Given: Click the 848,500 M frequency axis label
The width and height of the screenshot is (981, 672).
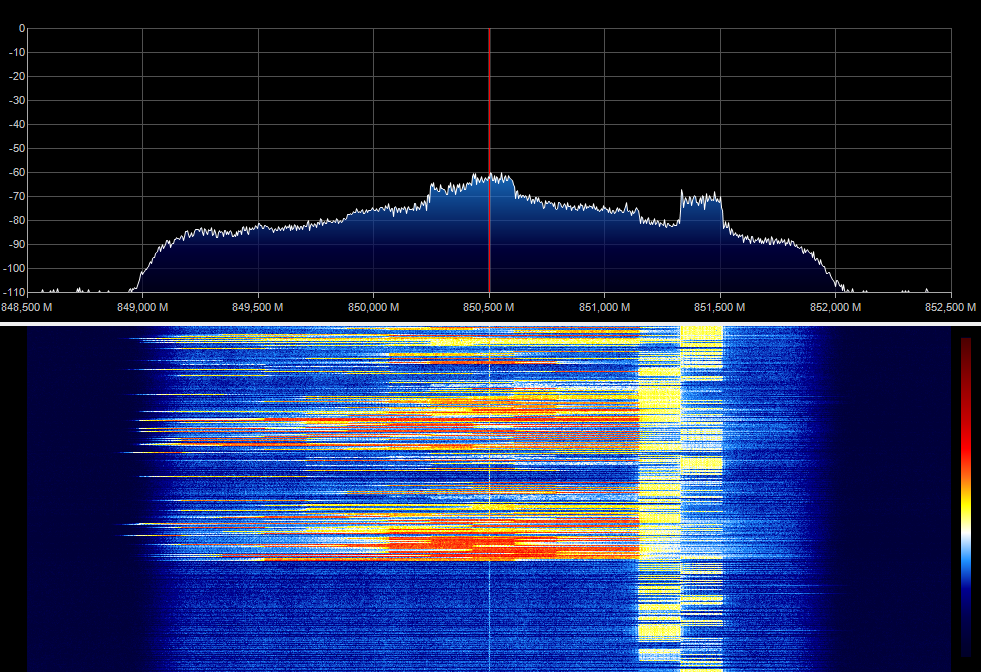Looking at the screenshot, I should pos(27,307).
